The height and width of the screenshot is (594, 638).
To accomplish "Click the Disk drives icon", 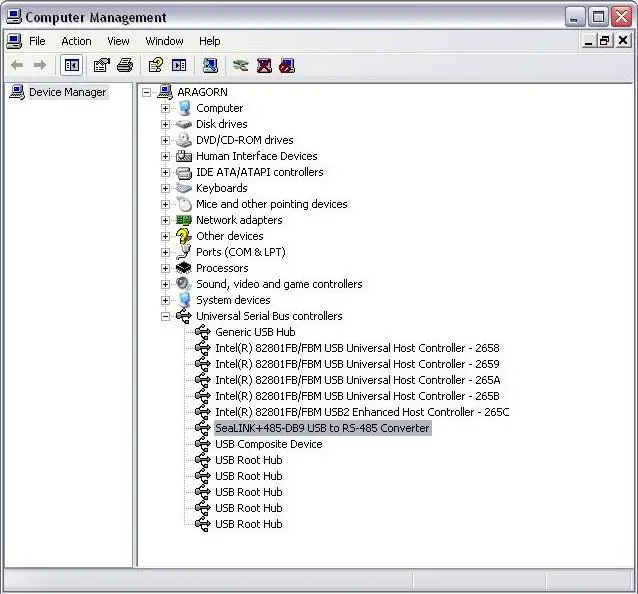I will click(184, 124).
